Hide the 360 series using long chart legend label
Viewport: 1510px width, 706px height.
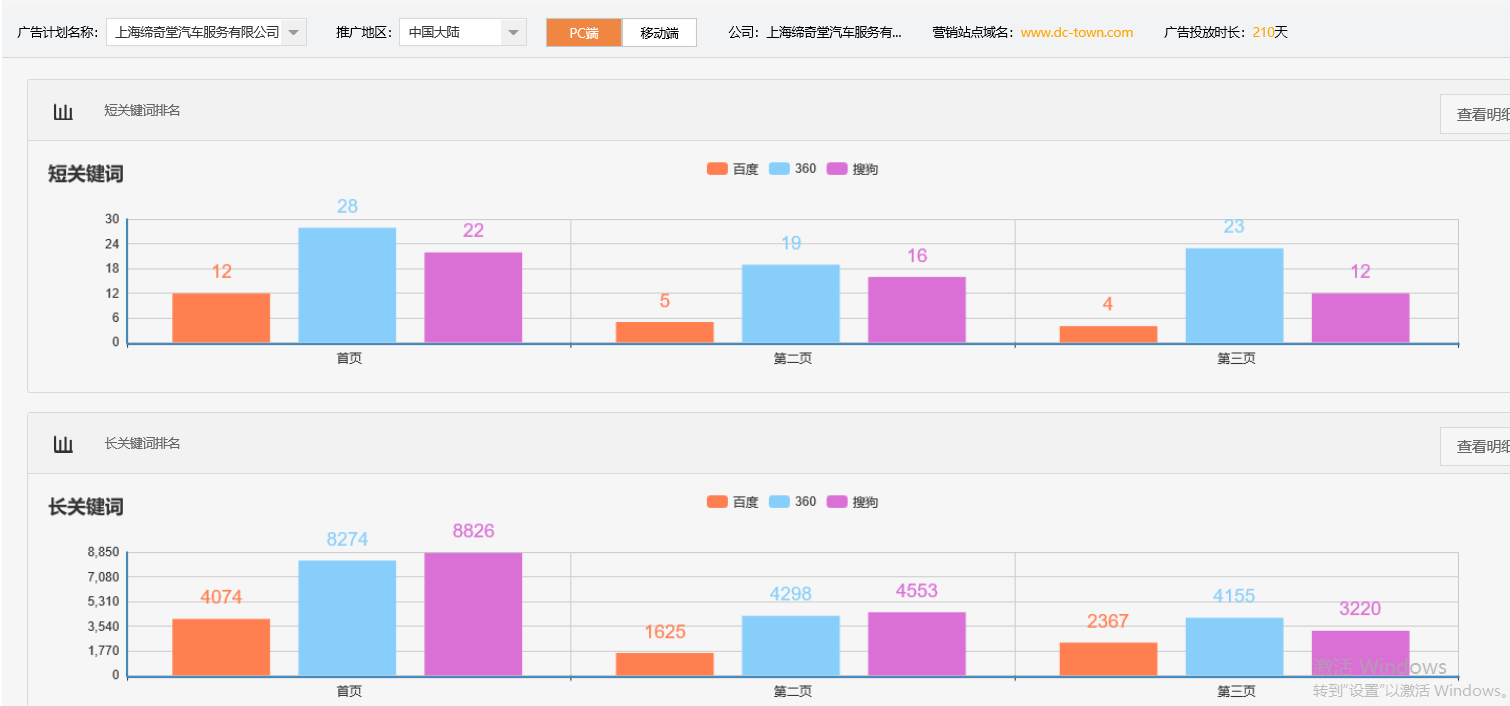806,501
